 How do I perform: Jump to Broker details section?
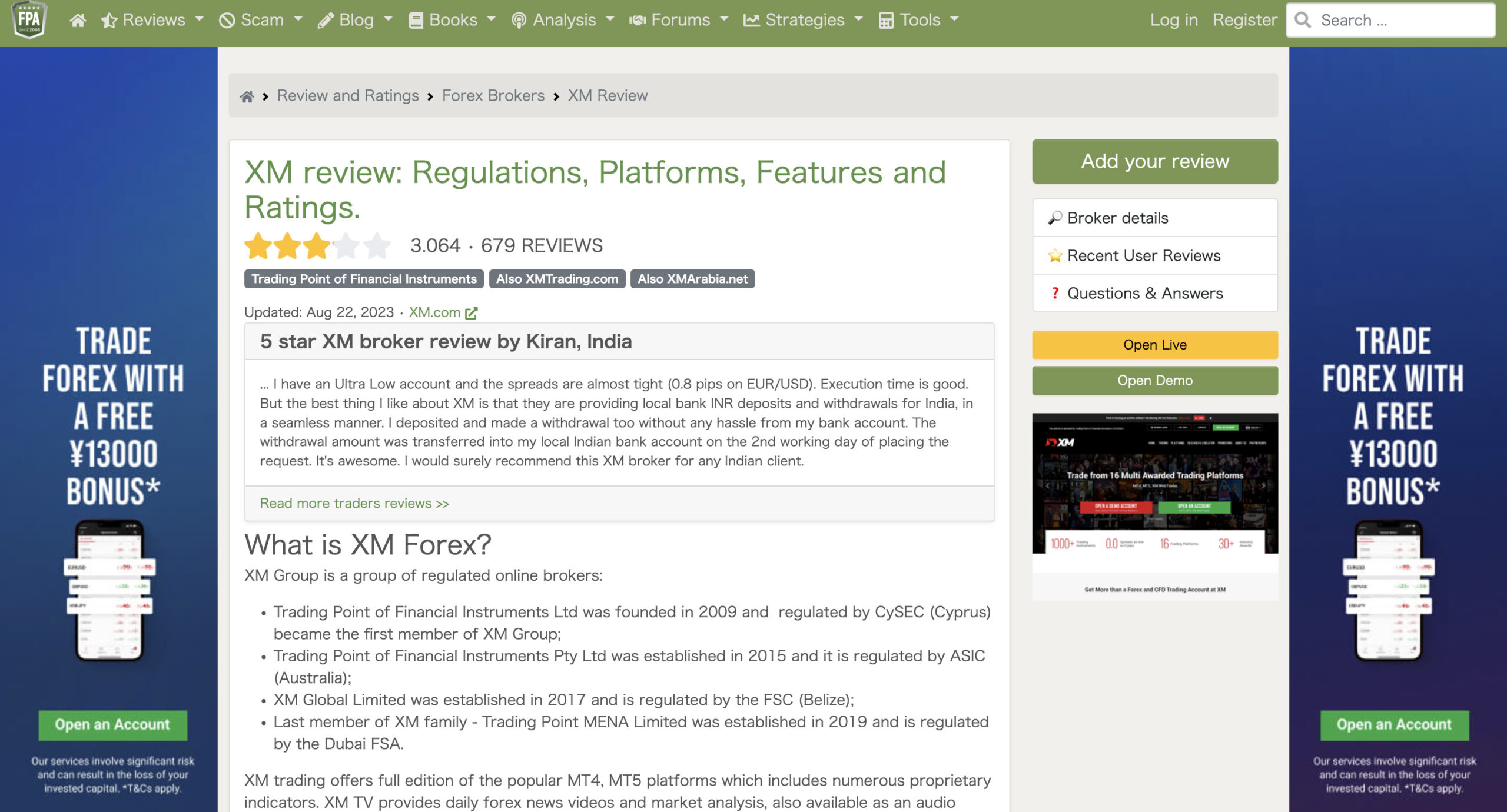(1155, 218)
